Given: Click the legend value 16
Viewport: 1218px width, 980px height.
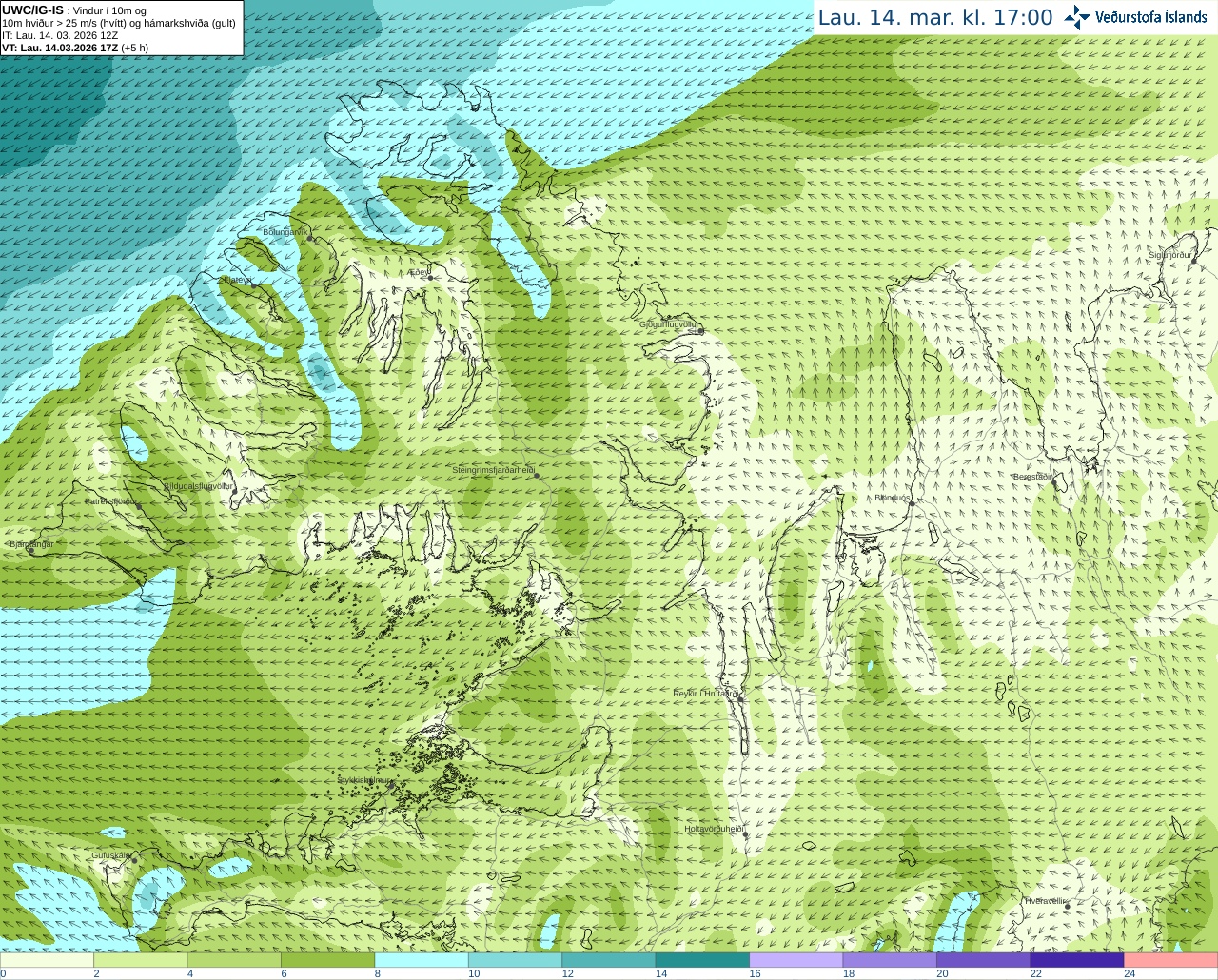Looking at the screenshot, I should tap(755, 973).
